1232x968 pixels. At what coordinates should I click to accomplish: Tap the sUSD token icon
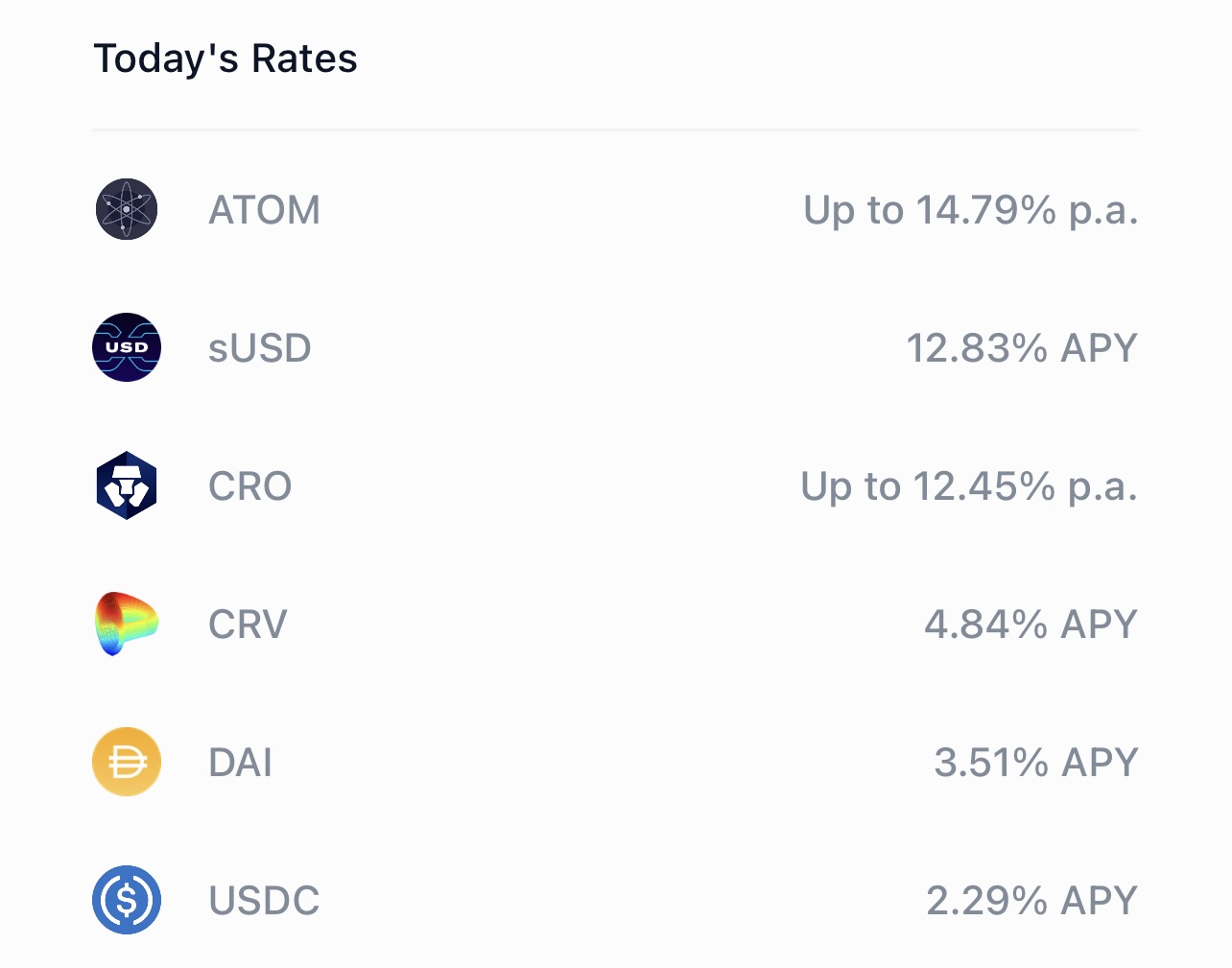127,347
